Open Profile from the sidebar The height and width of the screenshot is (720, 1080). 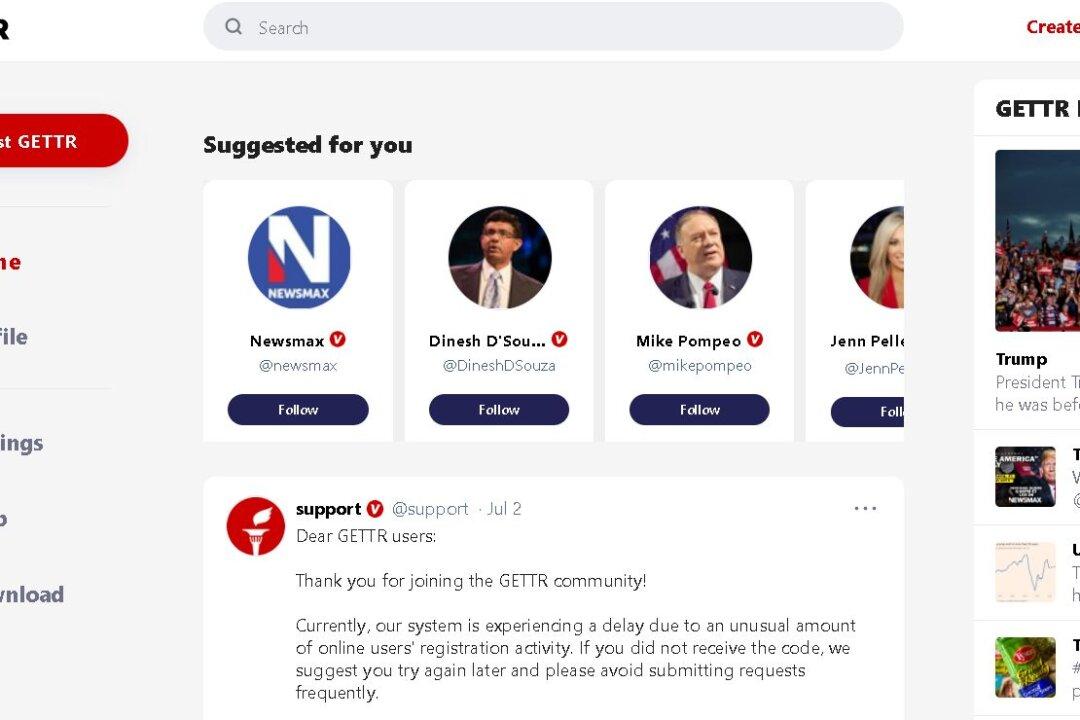click(12, 337)
